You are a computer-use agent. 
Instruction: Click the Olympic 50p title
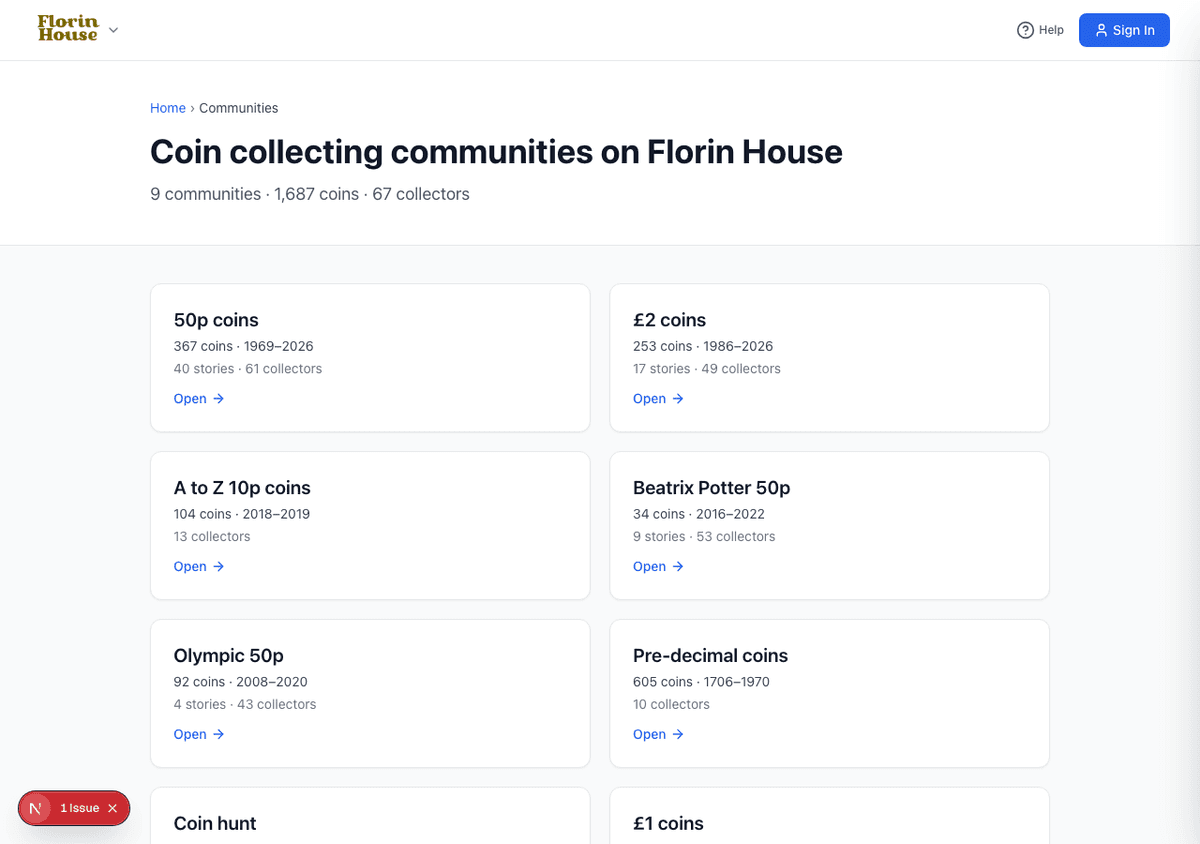pos(229,656)
